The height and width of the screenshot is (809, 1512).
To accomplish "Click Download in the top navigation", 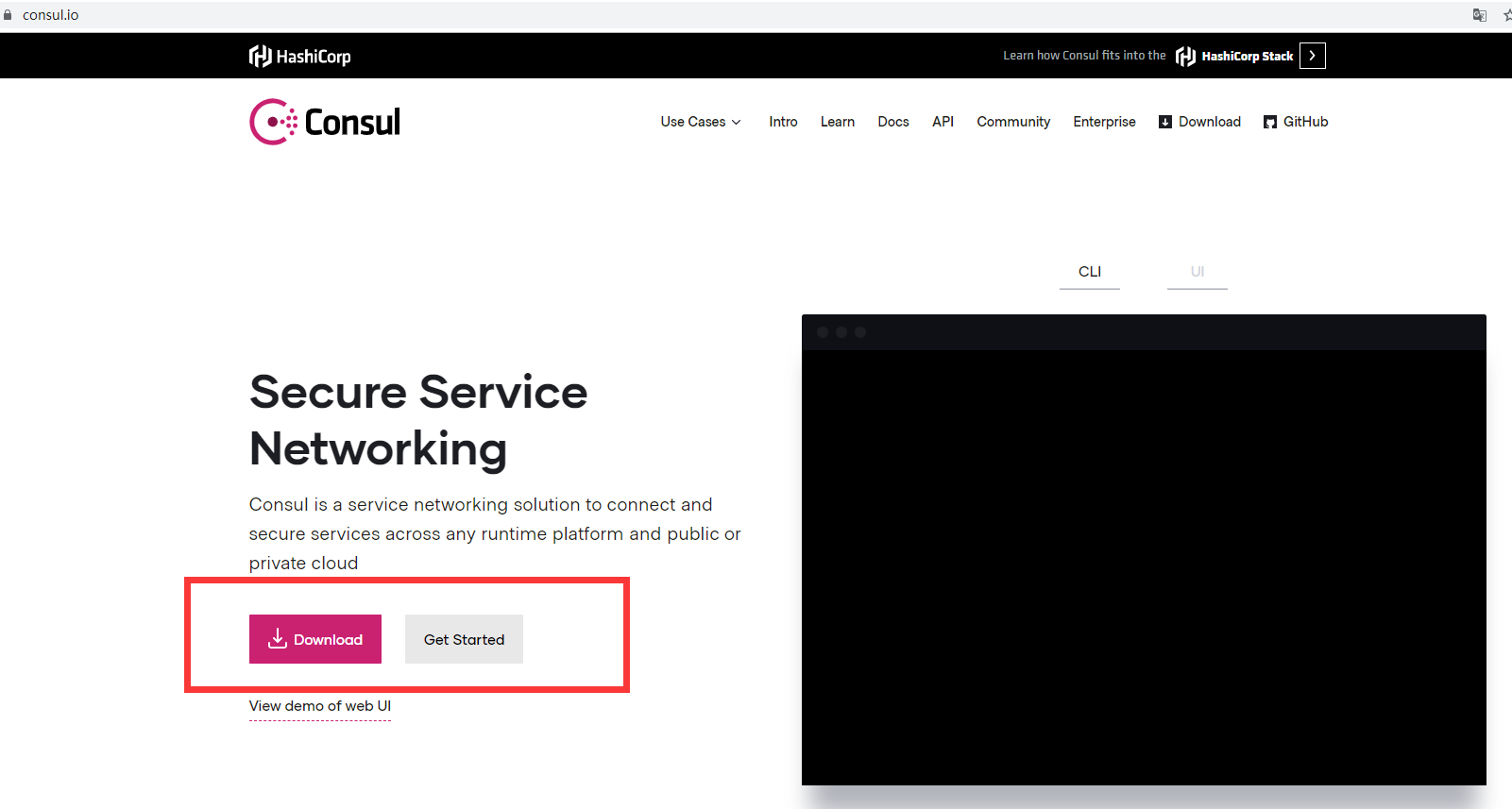I will point(1199,122).
